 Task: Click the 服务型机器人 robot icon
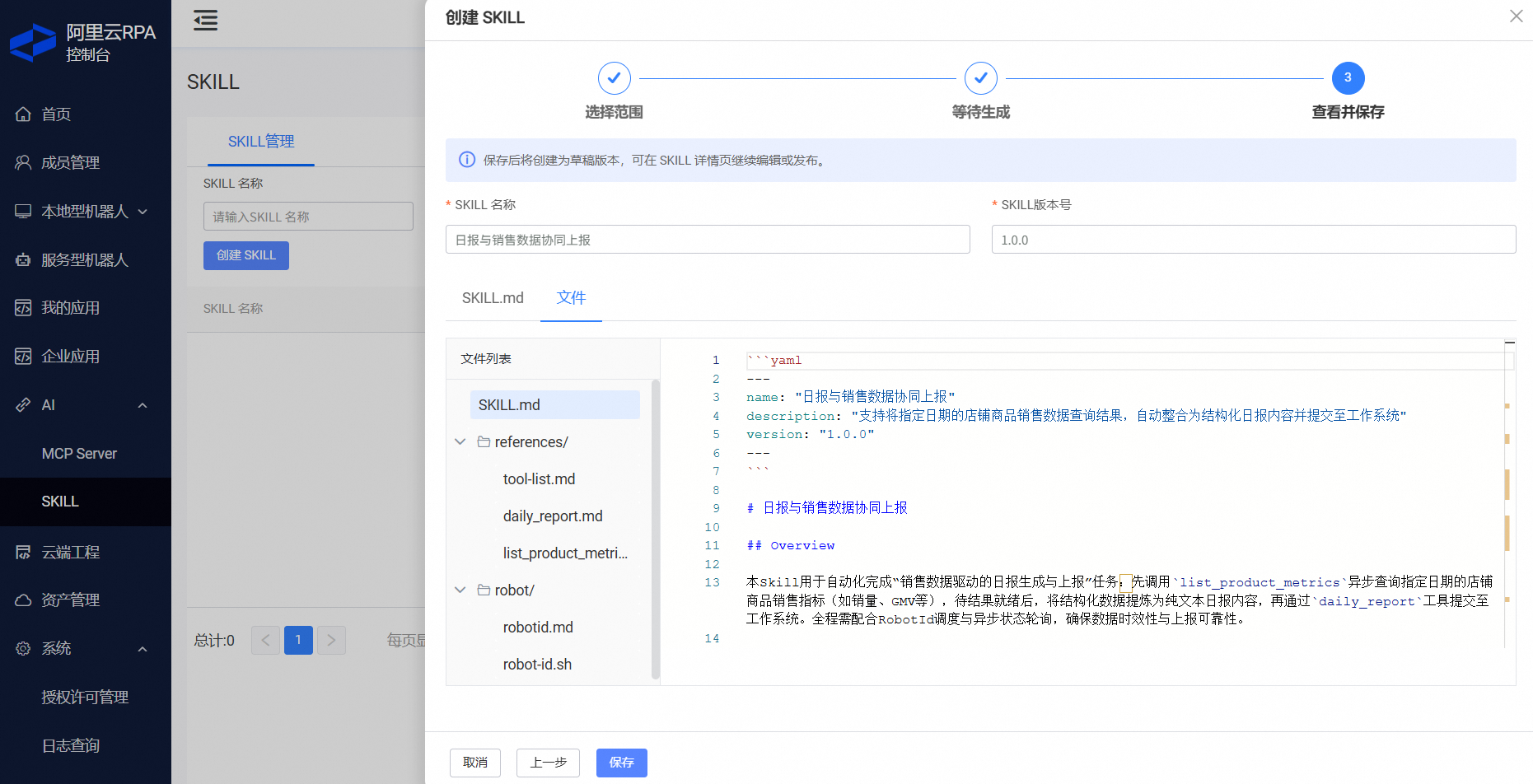pyautogui.click(x=23, y=260)
